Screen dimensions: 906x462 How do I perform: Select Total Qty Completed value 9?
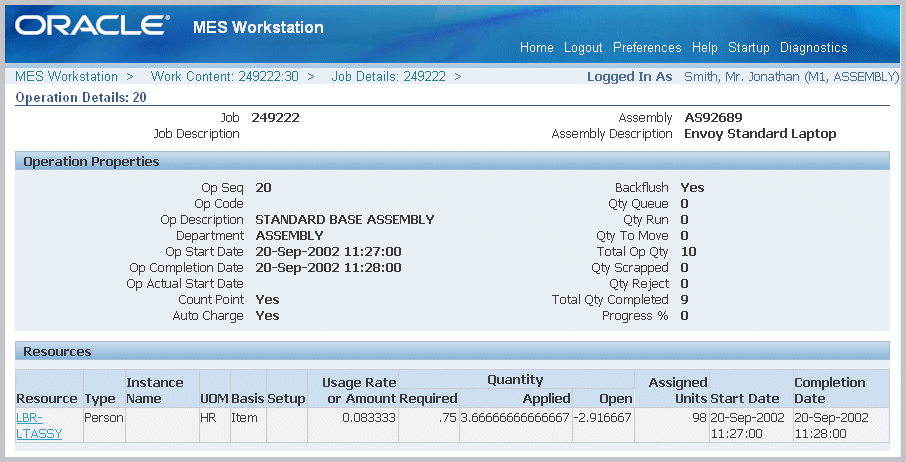684,300
